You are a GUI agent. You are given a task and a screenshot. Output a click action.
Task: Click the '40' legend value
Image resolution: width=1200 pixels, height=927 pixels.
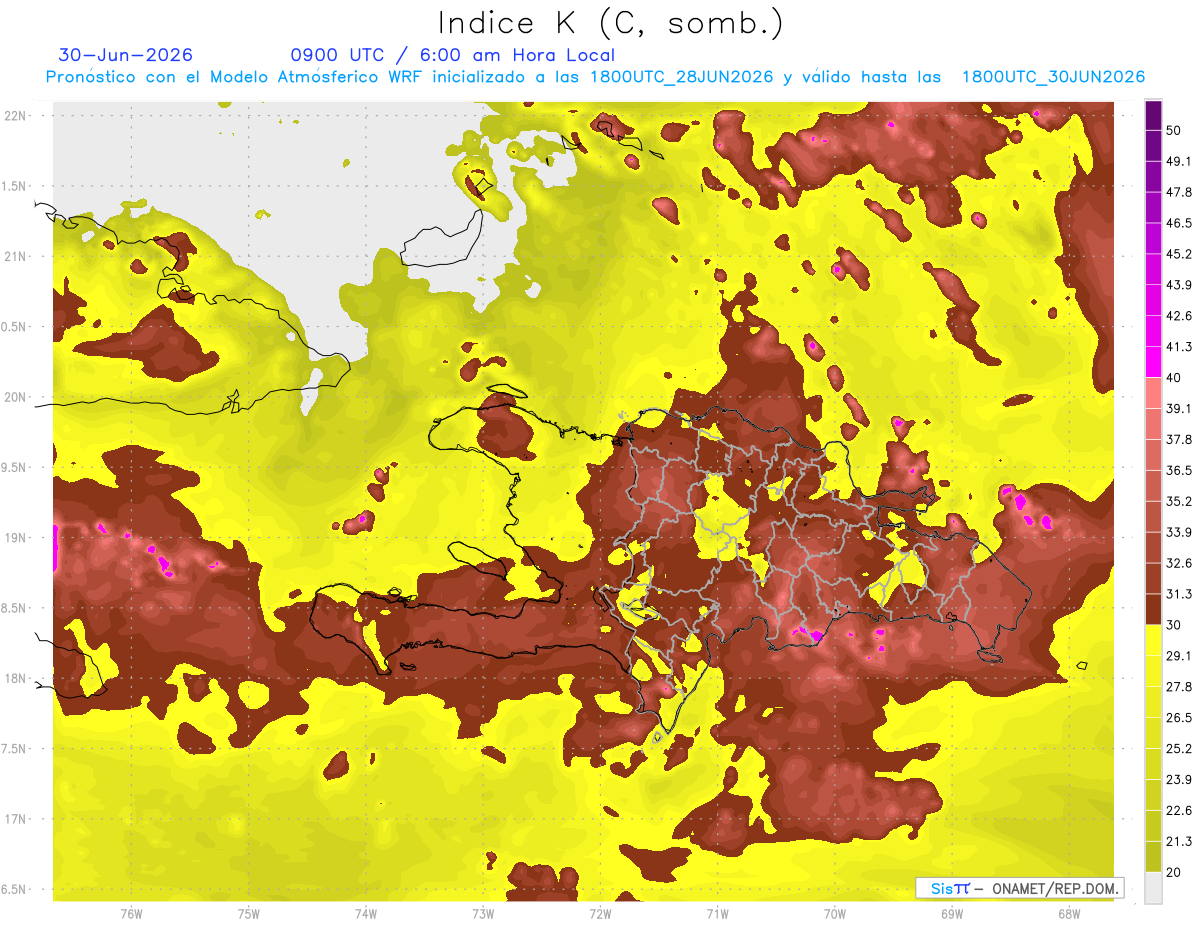[1174, 378]
